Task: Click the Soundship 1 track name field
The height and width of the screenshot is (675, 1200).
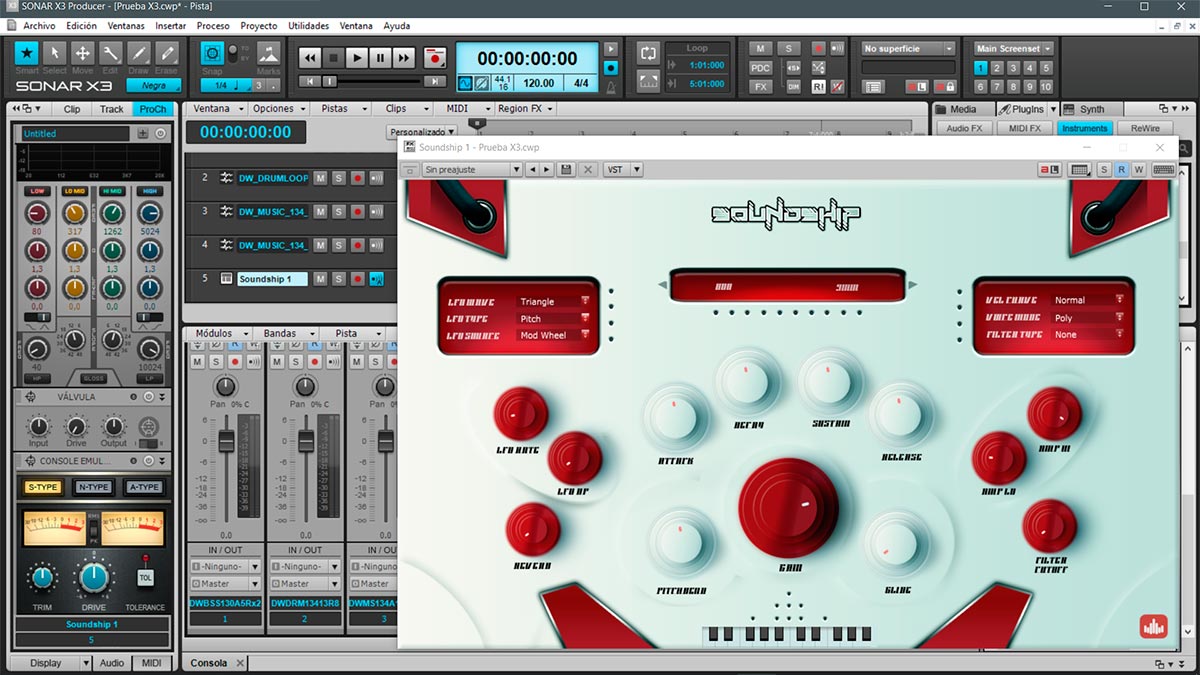Action: pyautogui.click(x=272, y=279)
